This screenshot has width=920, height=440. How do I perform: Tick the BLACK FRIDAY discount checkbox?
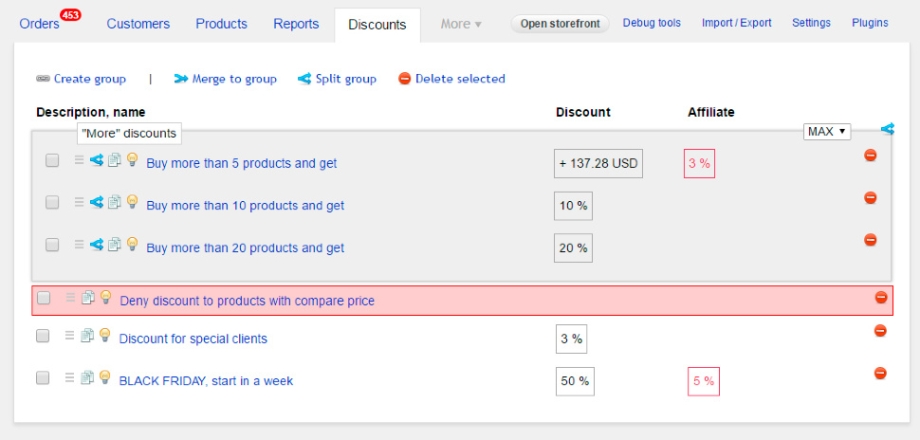43,378
